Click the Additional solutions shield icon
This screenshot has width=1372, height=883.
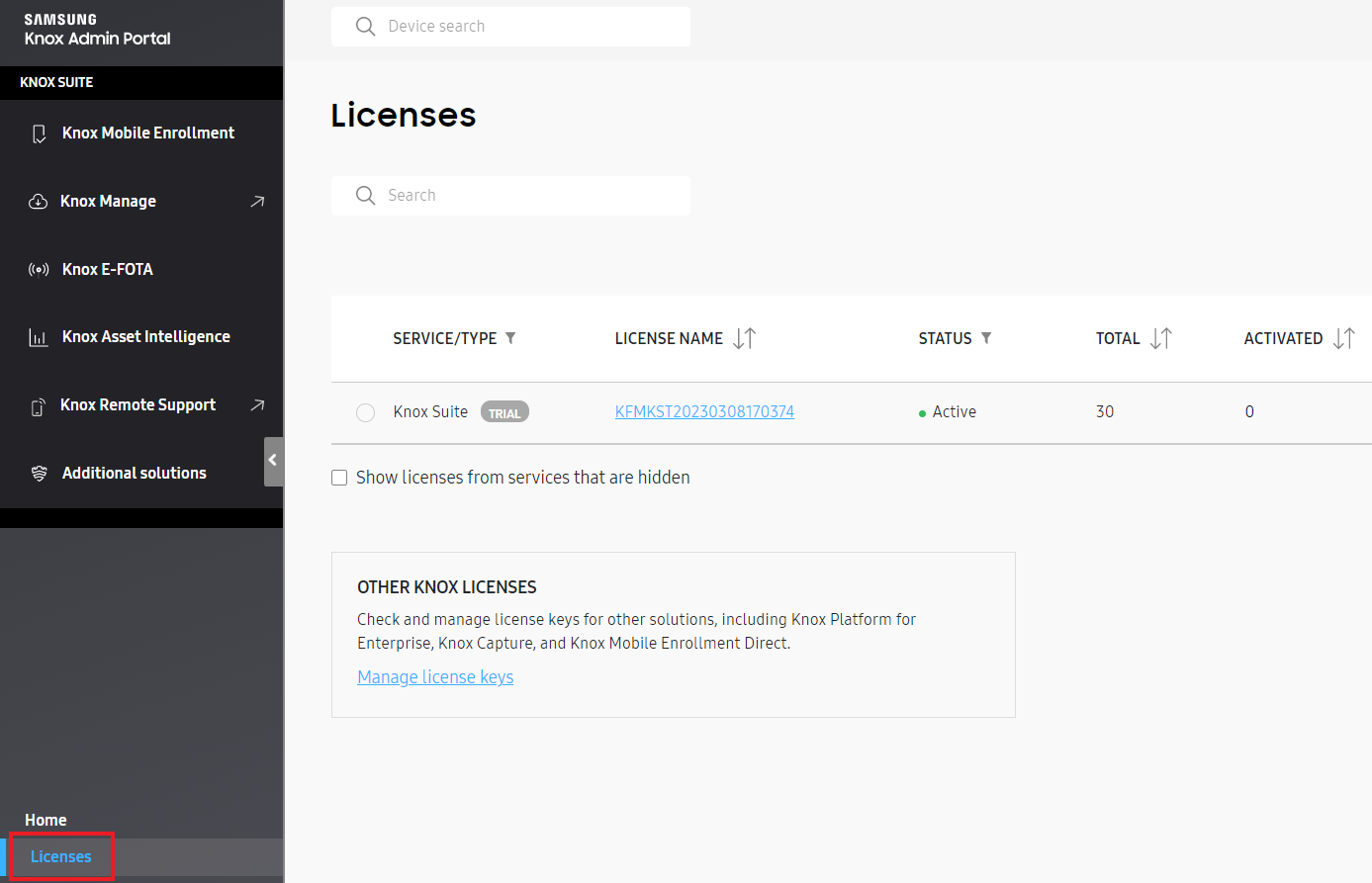click(40, 474)
